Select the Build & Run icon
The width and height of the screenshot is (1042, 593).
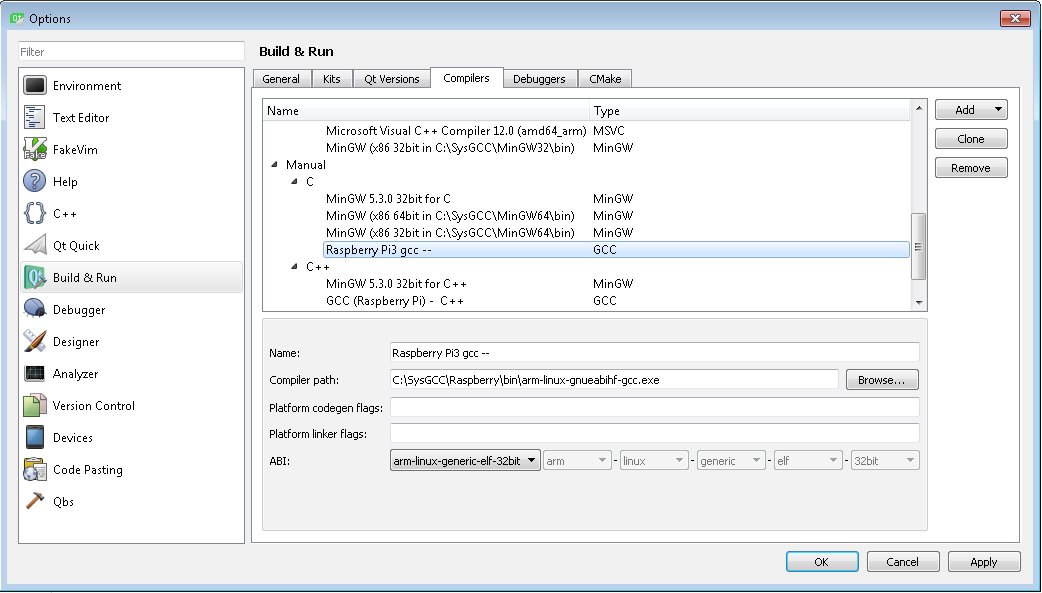tap(35, 278)
